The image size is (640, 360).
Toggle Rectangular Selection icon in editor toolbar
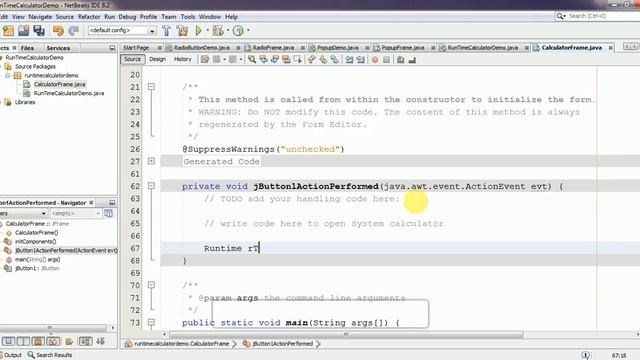(x=298, y=60)
